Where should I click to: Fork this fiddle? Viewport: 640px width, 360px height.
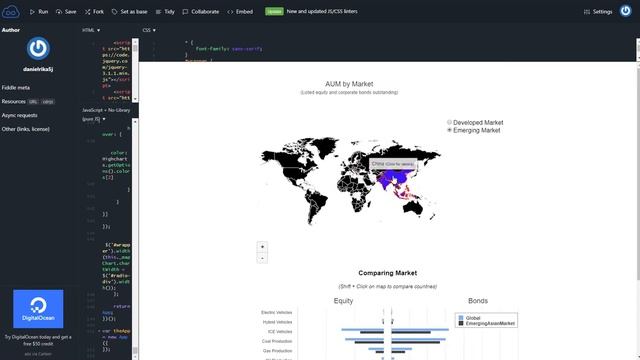pyautogui.click(x=94, y=12)
